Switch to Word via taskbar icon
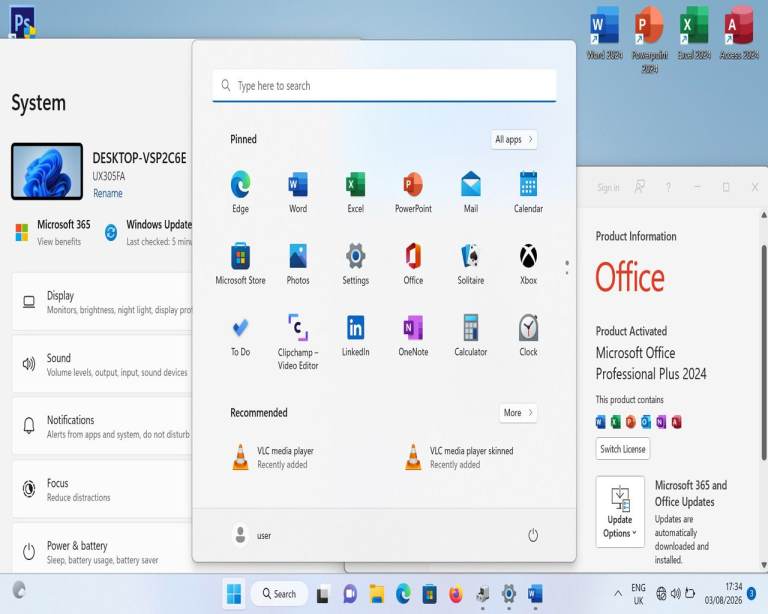The width and height of the screenshot is (768, 614). 535,594
